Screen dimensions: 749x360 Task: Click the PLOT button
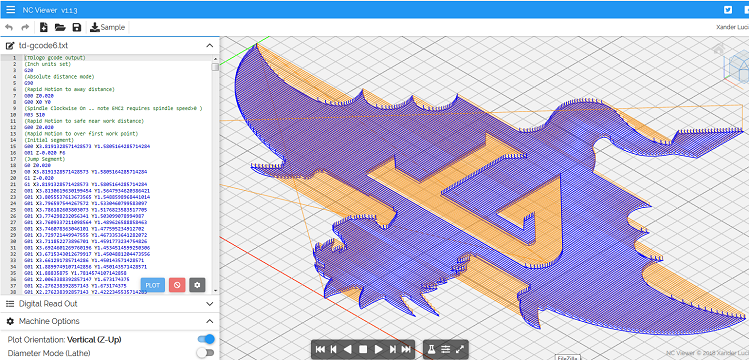(153, 285)
